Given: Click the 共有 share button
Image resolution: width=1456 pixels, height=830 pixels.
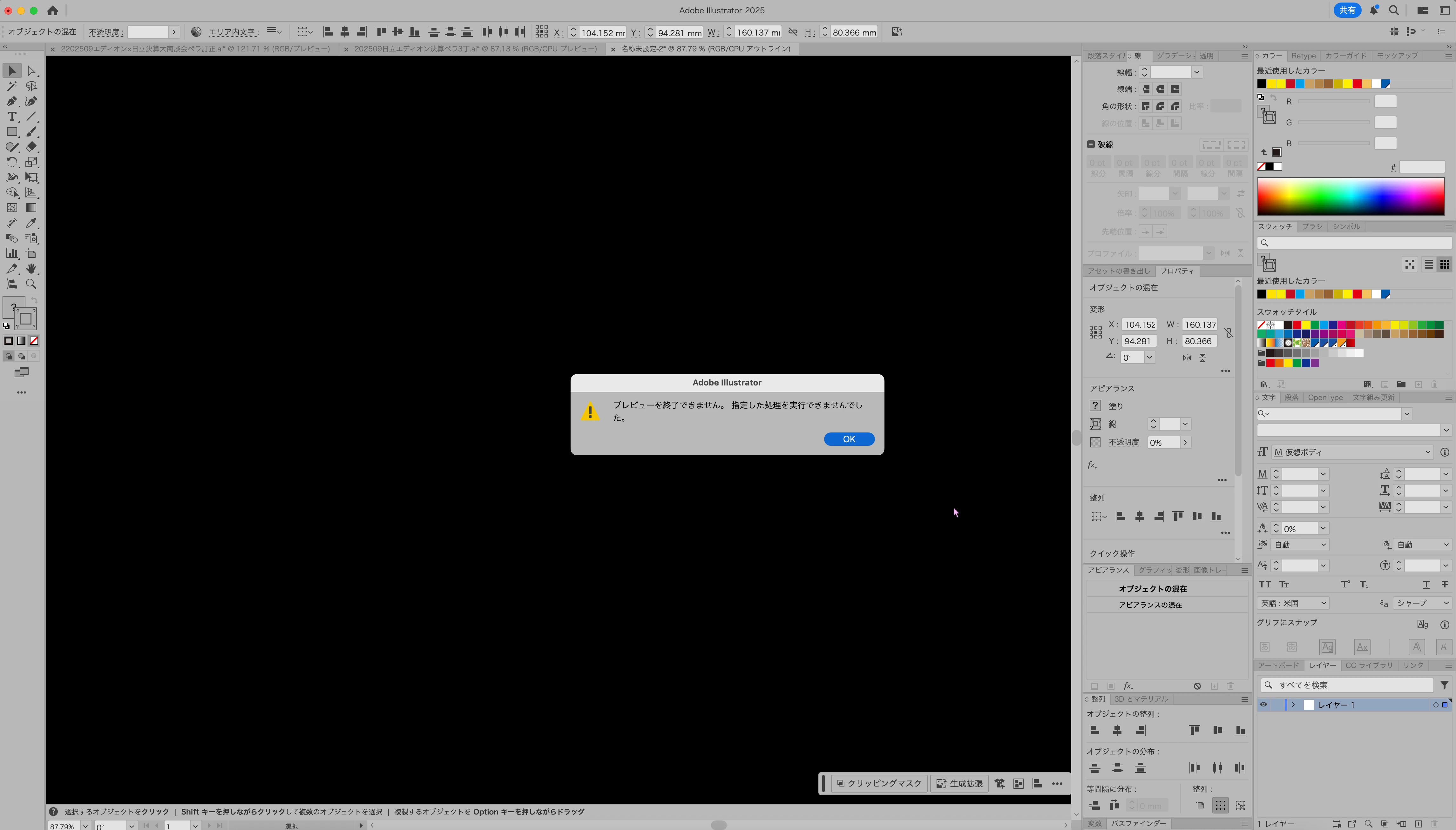Looking at the screenshot, I should (1347, 10).
